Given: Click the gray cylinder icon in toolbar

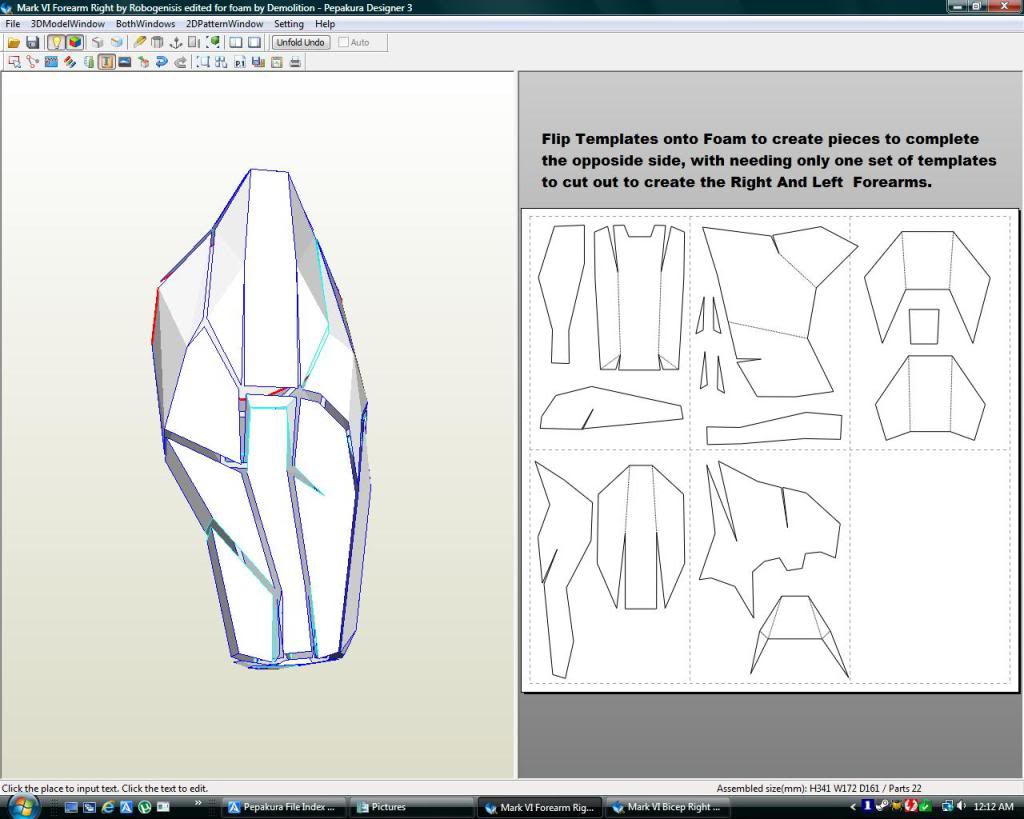Looking at the screenshot, I should [x=157, y=42].
